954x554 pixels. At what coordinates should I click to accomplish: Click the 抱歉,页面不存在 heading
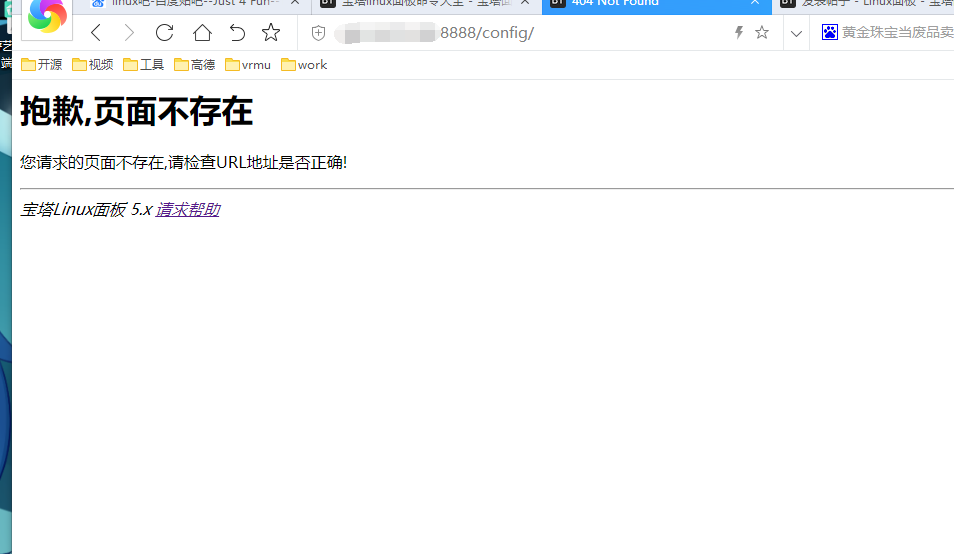coord(136,111)
